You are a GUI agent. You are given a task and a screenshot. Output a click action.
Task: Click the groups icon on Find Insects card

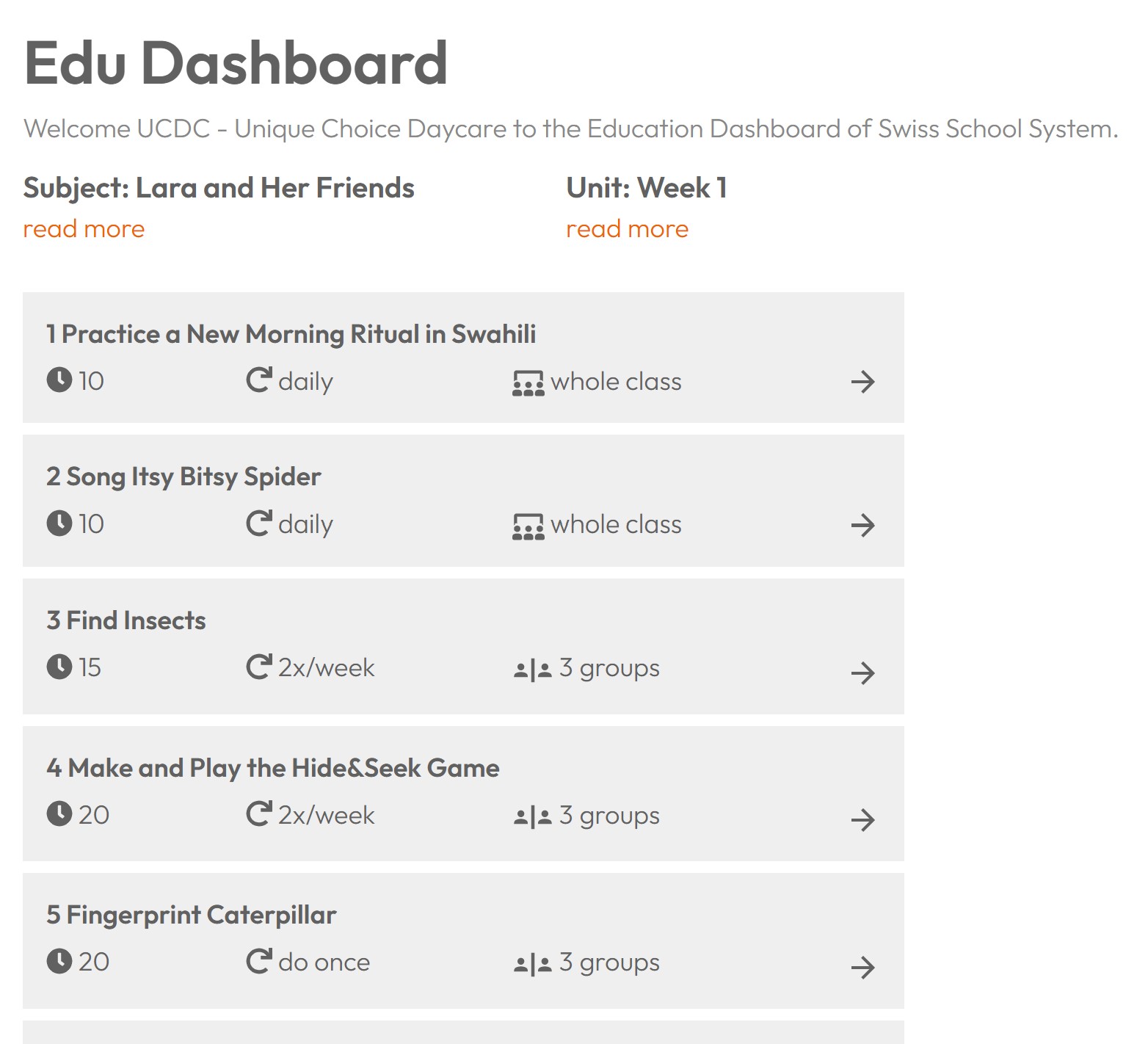pos(533,670)
